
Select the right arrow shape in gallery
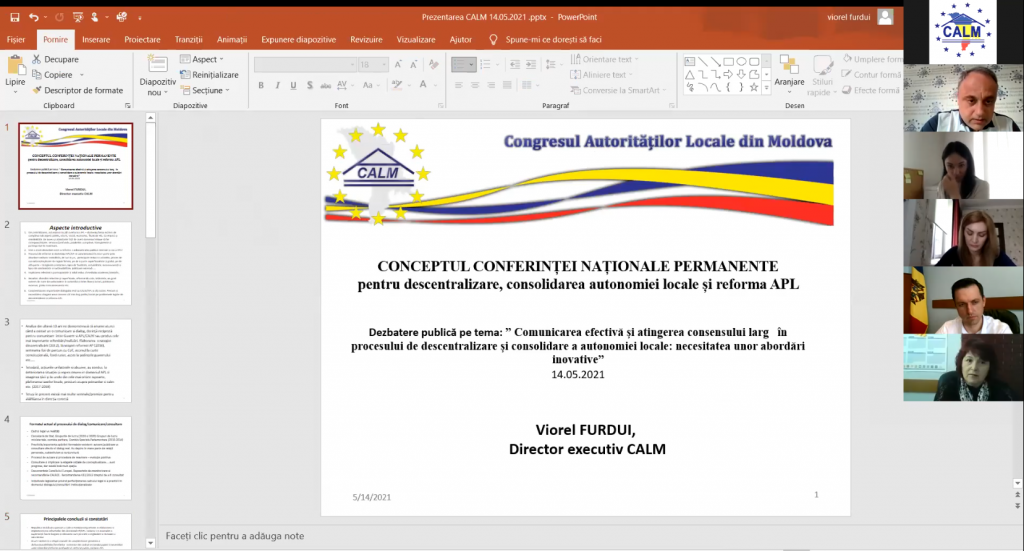point(728,74)
